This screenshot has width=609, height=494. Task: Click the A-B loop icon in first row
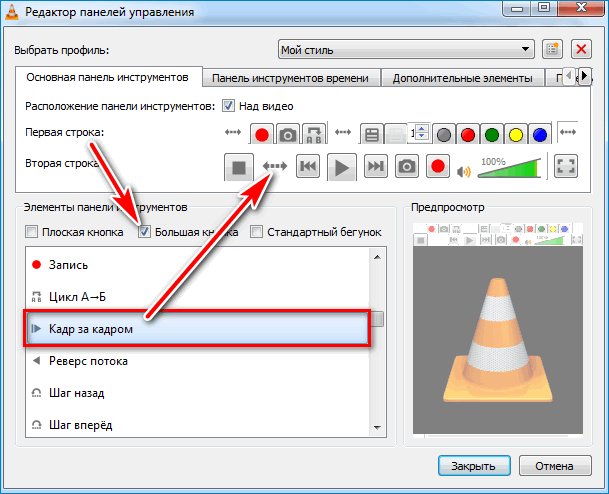pyautogui.click(x=314, y=135)
